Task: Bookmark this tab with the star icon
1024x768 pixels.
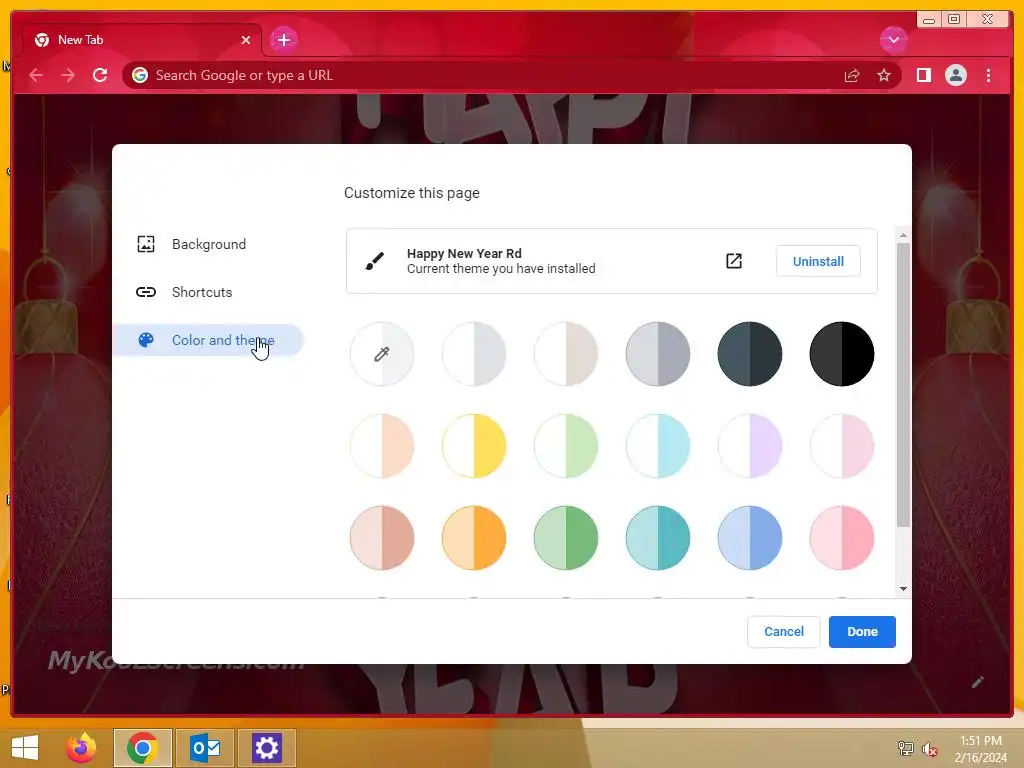Action: [x=884, y=76]
